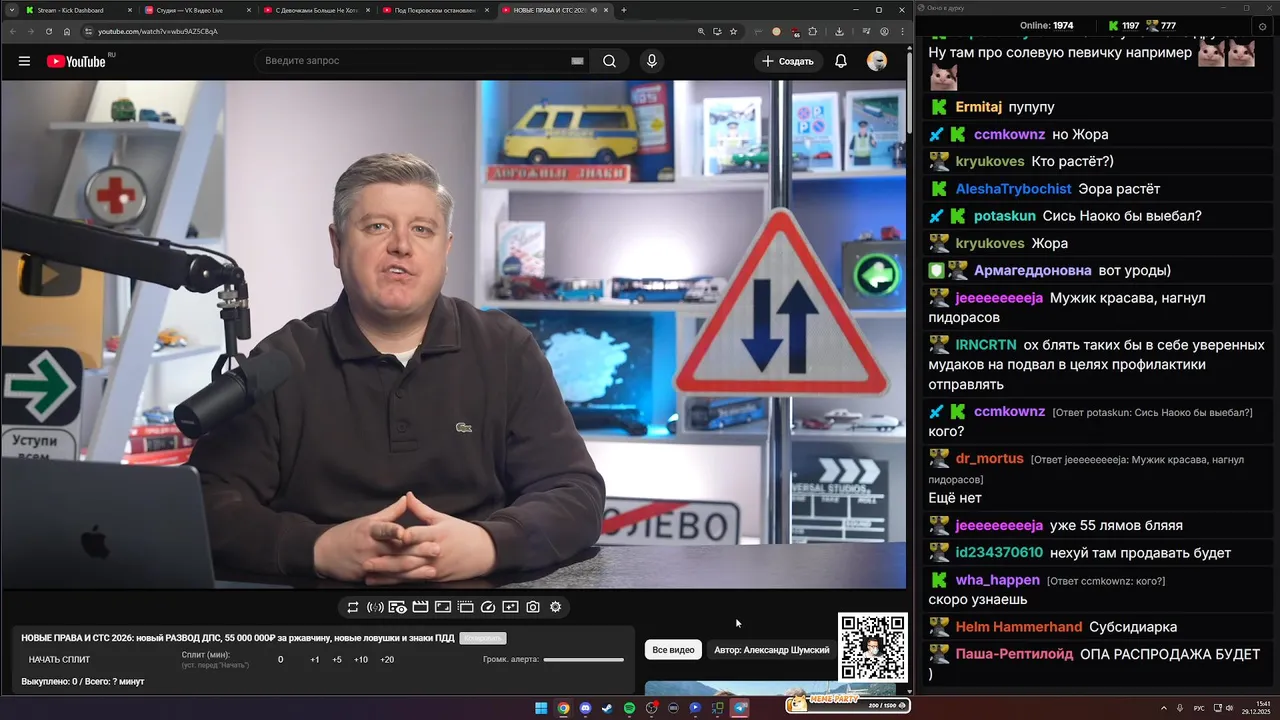
Task: Click the speedometer icon under the video
Action: (x=488, y=607)
